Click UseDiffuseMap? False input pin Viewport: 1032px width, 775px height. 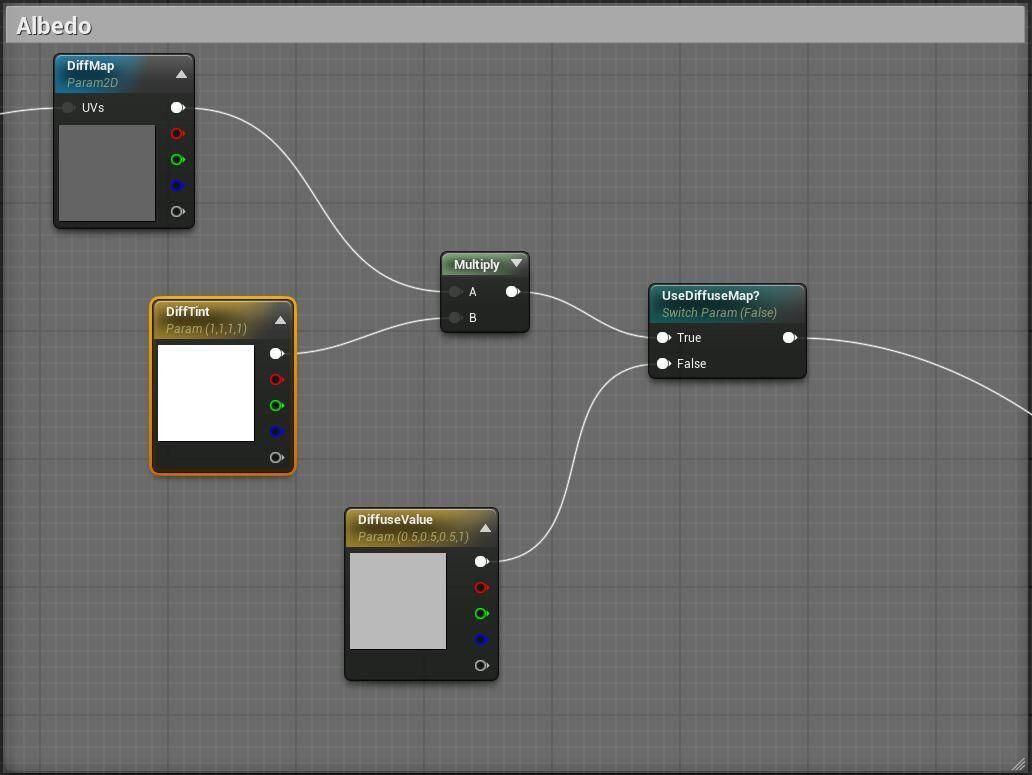[663, 363]
